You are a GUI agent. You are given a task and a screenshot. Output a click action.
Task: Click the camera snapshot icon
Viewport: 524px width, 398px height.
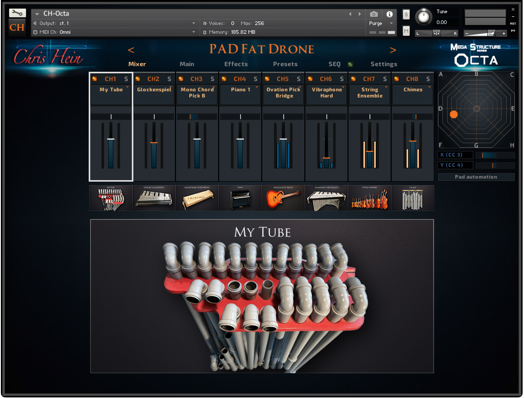pyautogui.click(x=374, y=14)
